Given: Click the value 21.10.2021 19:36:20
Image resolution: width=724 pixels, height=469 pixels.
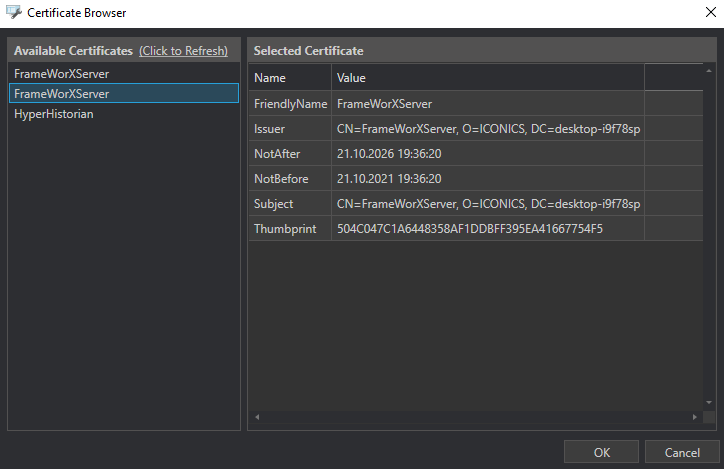Looking at the screenshot, I should click(x=389, y=179).
